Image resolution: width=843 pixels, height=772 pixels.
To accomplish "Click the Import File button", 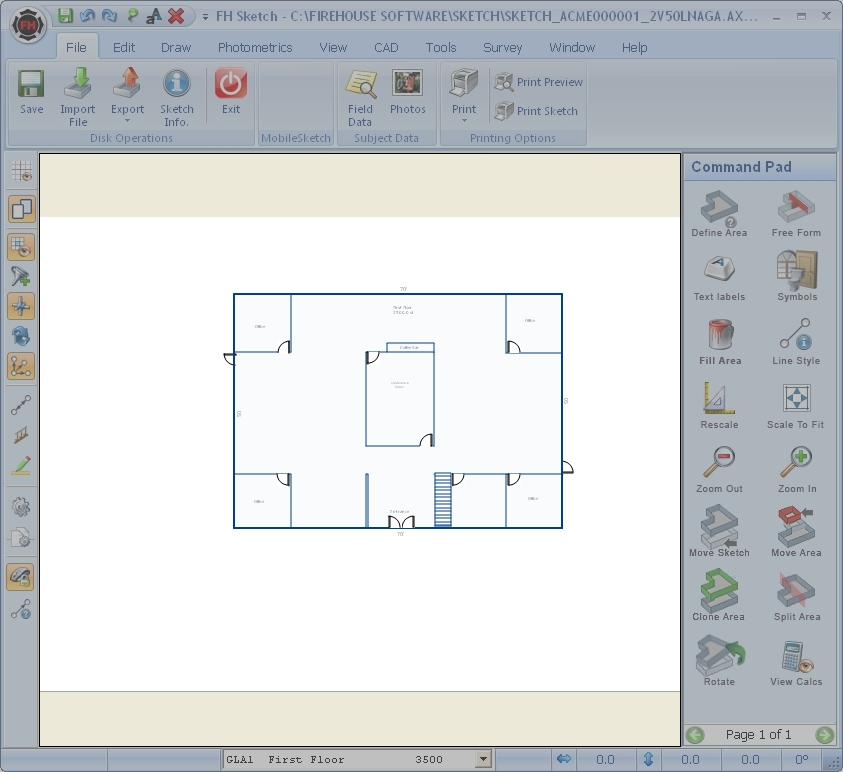I will pos(77,97).
